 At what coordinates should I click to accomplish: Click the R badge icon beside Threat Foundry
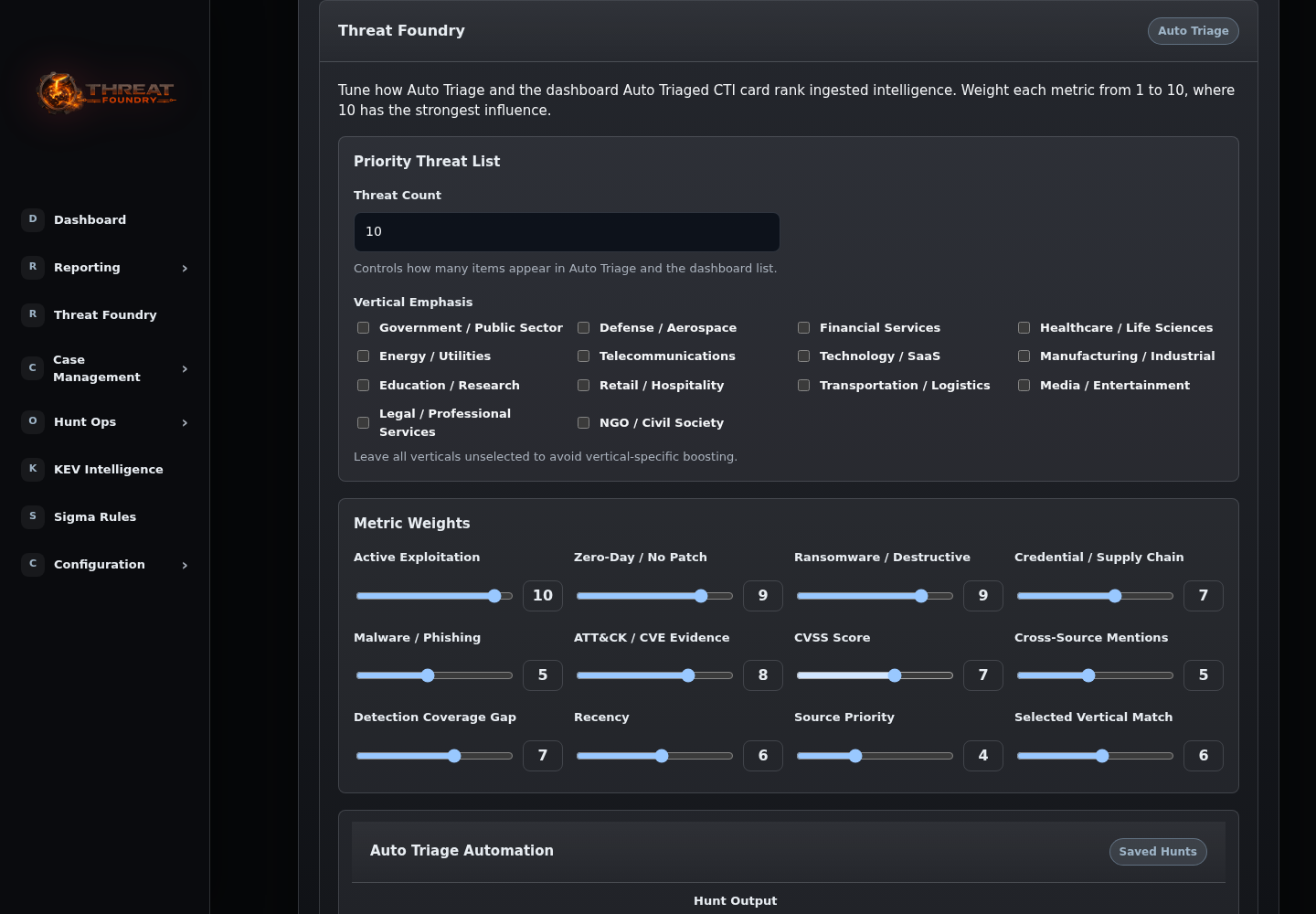(33, 314)
